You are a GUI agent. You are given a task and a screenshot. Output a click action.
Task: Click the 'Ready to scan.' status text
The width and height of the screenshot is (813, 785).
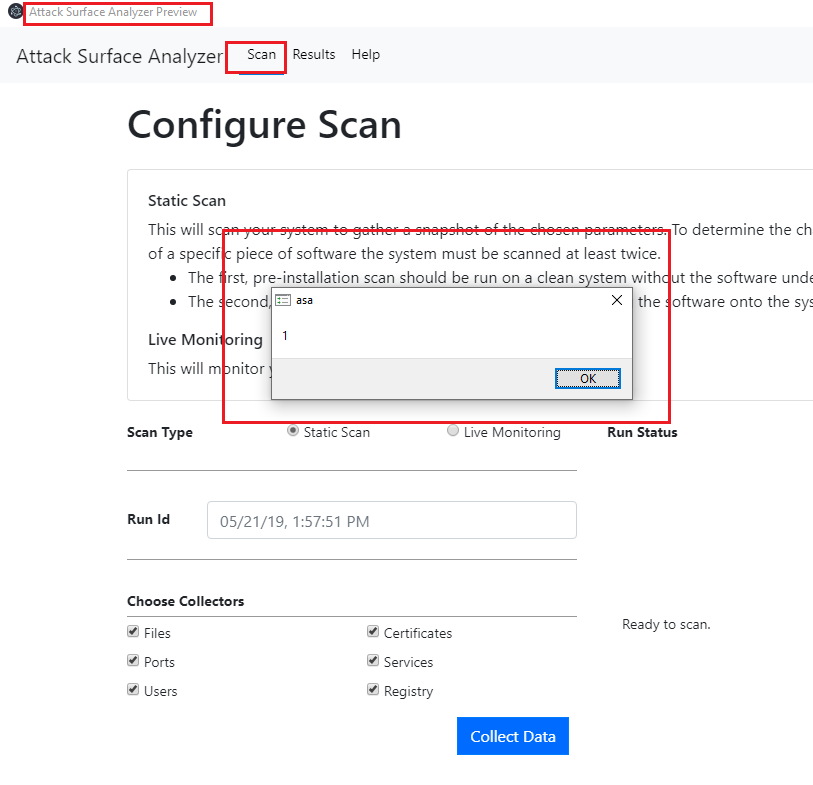tap(666, 624)
